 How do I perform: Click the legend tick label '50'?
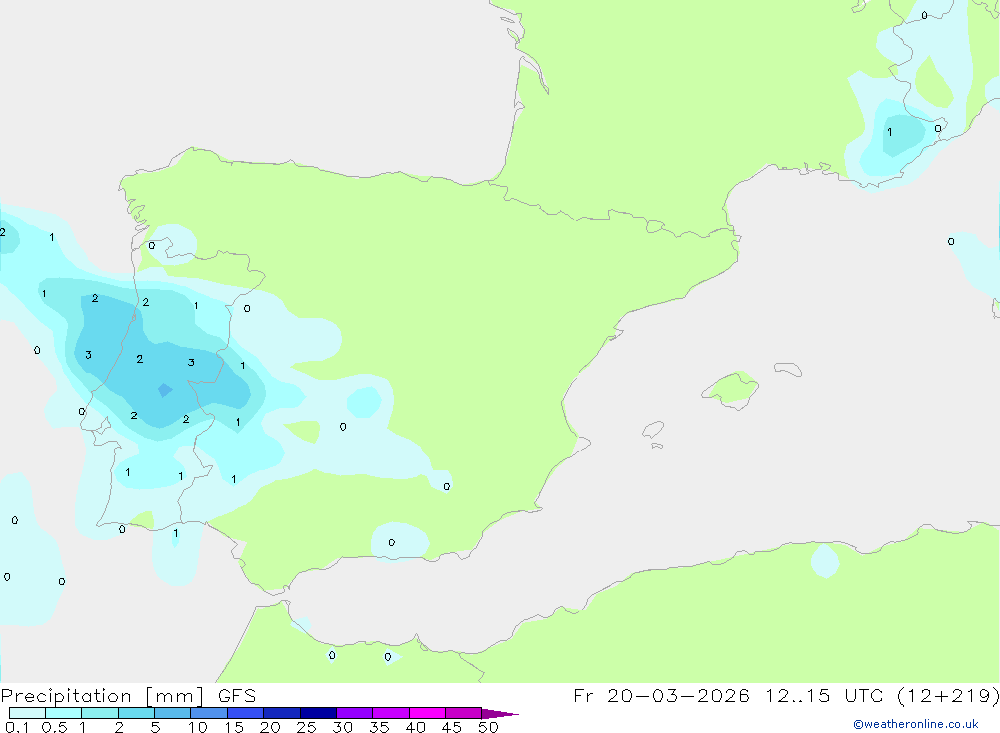coord(488,727)
